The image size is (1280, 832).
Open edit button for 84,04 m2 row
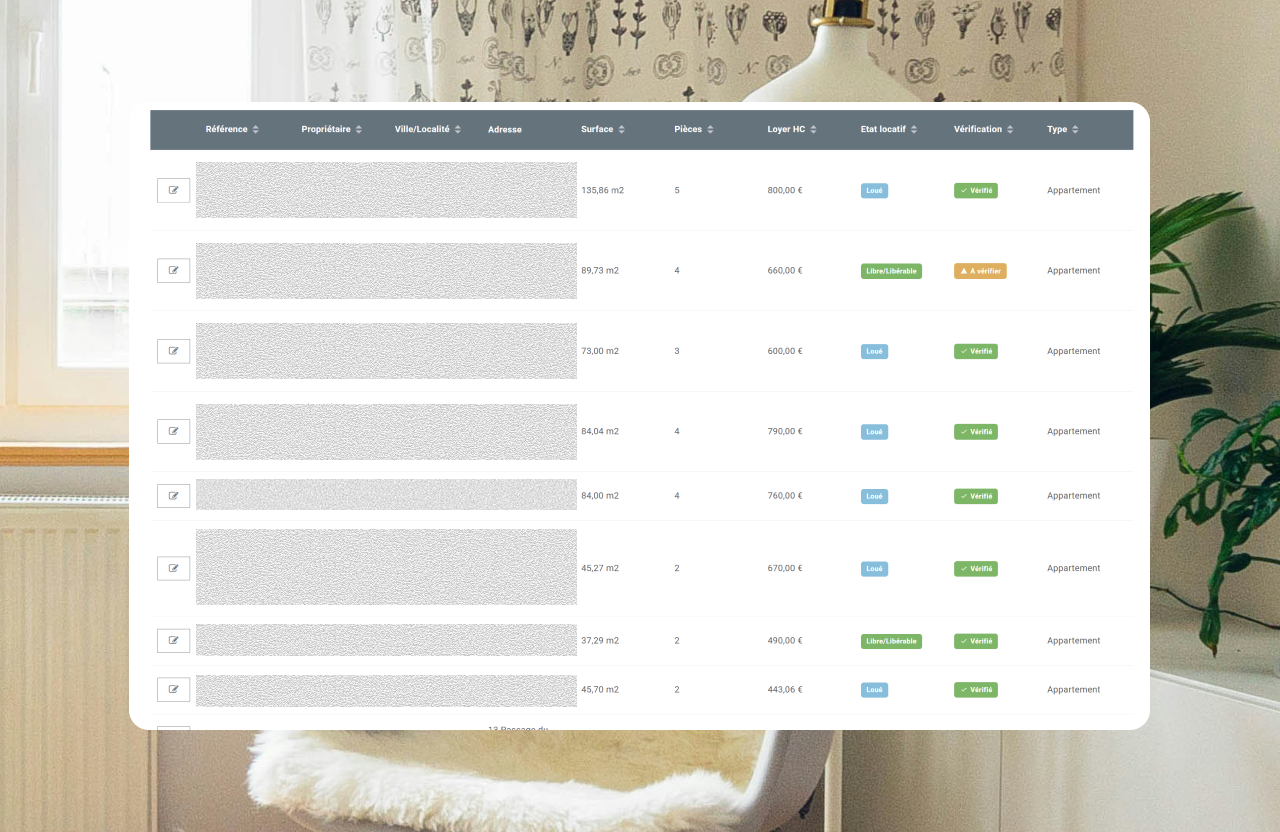coord(173,431)
